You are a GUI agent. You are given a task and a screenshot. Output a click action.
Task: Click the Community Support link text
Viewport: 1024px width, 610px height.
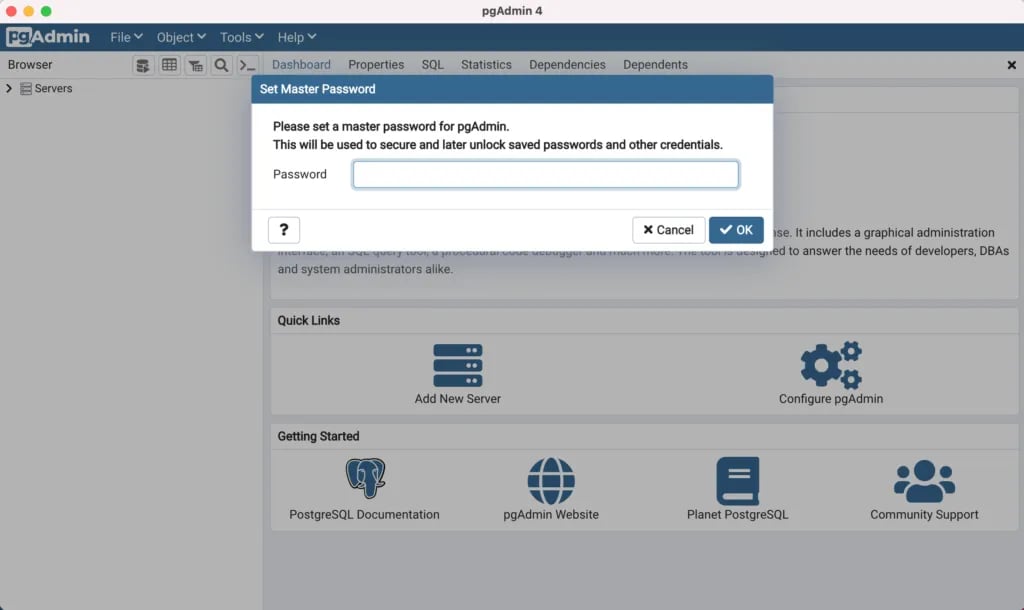[x=924, y=515]
